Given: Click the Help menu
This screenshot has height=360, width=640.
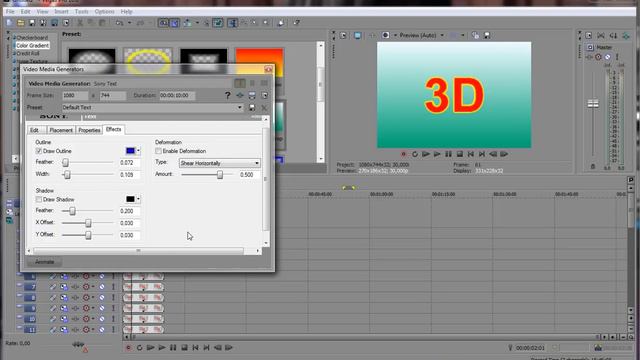Looking at the screenshot, I should [x=127, y=12].
